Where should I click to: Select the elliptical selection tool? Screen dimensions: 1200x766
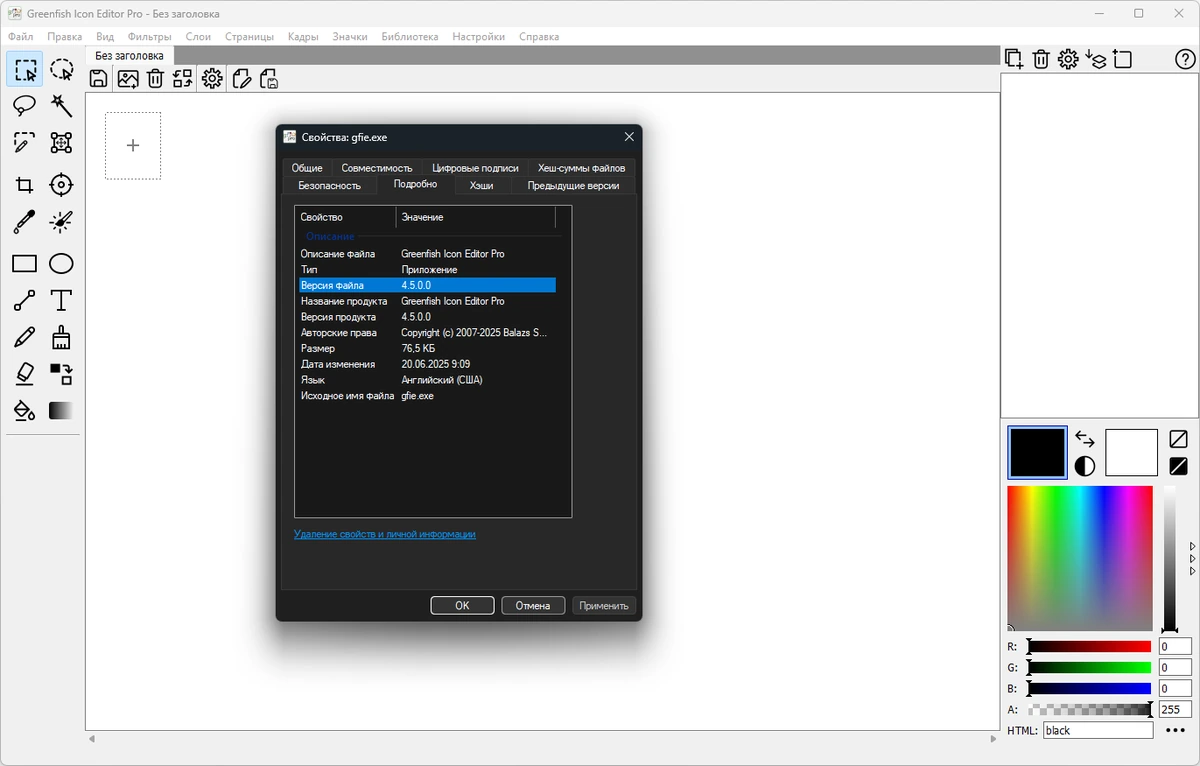click(62, 70)
